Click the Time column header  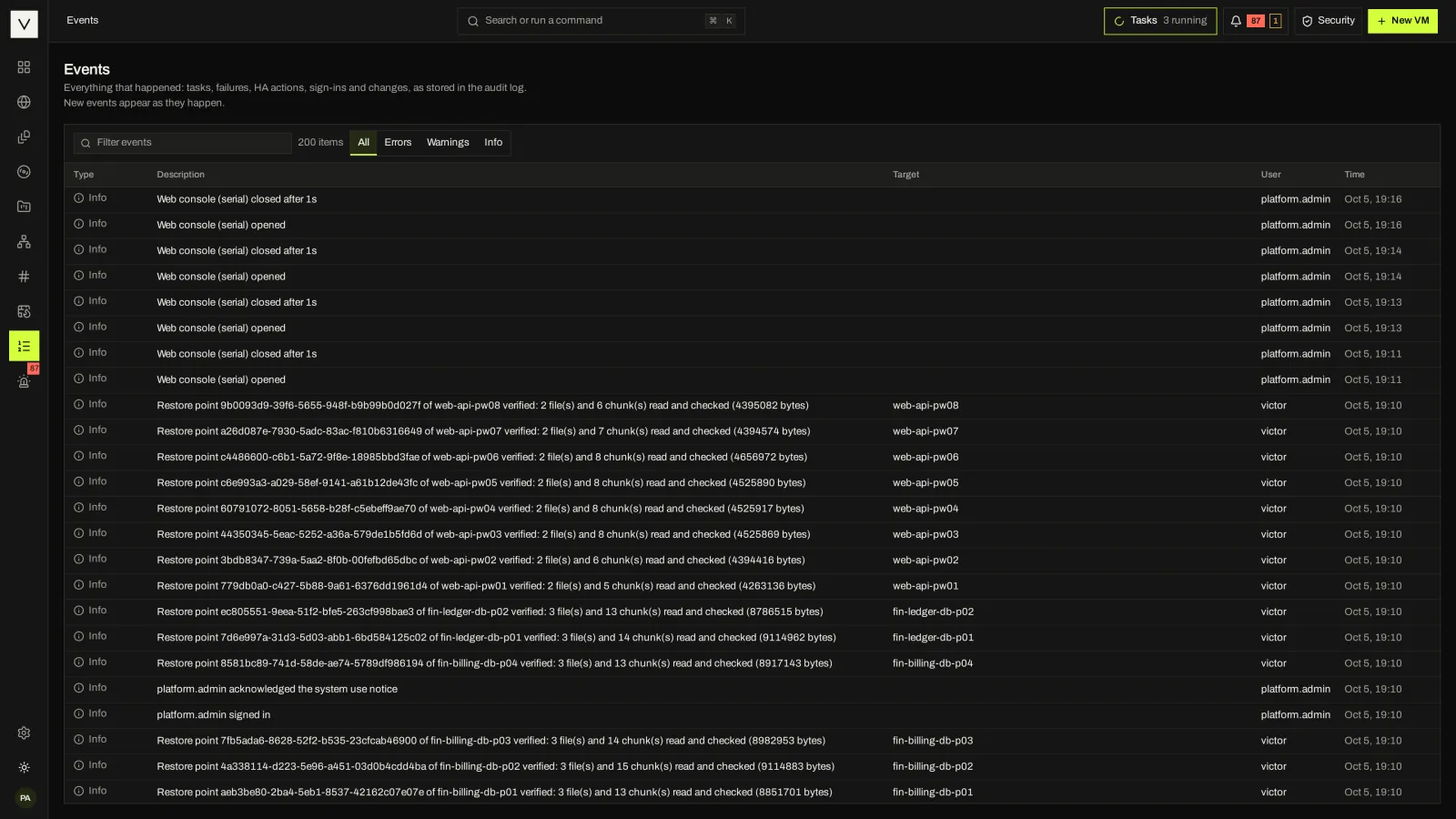pyautogui.click(x=1354, y=175)
